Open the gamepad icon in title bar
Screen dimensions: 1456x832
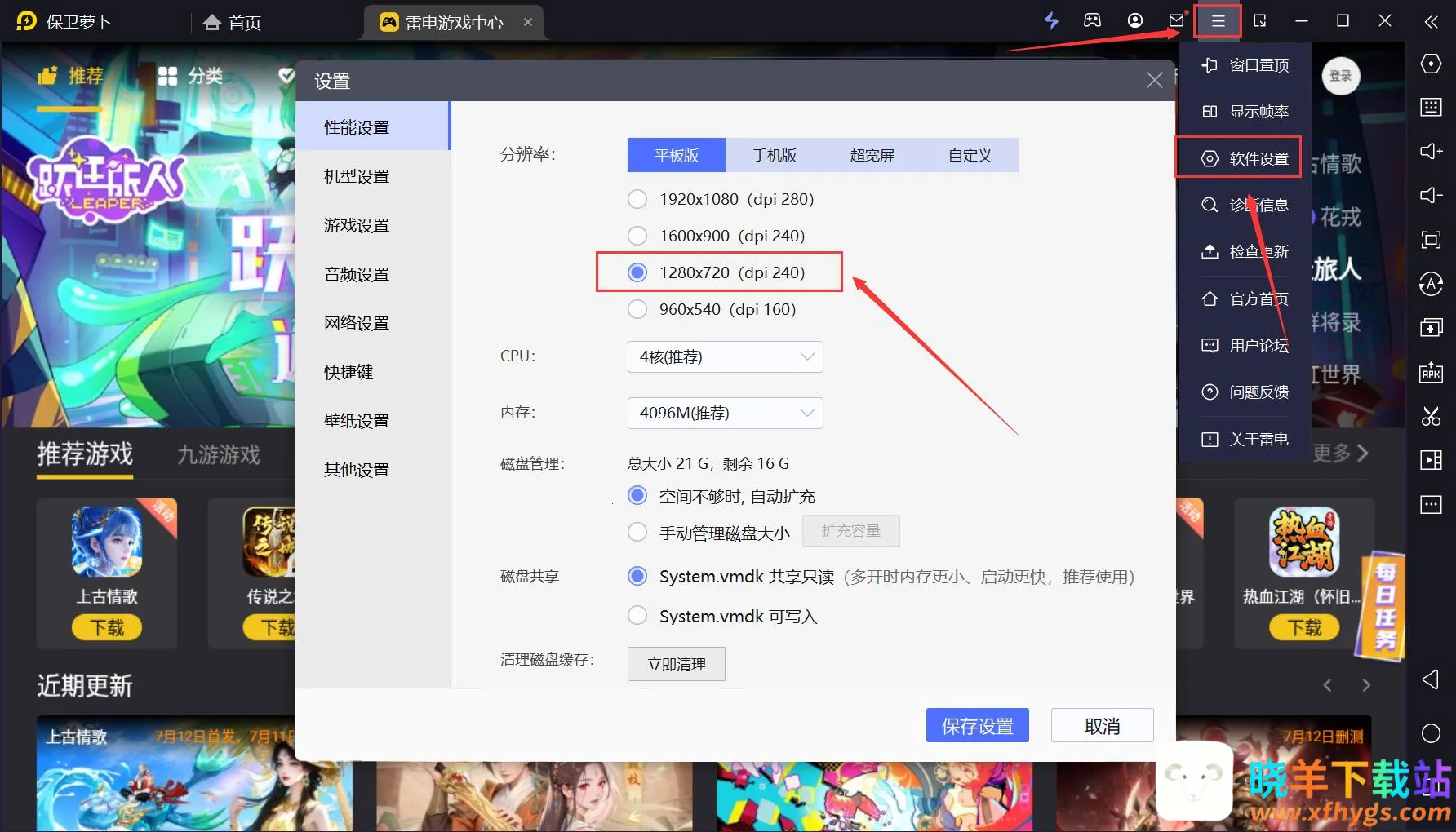pyautogui.click(x=1092, y=21)
